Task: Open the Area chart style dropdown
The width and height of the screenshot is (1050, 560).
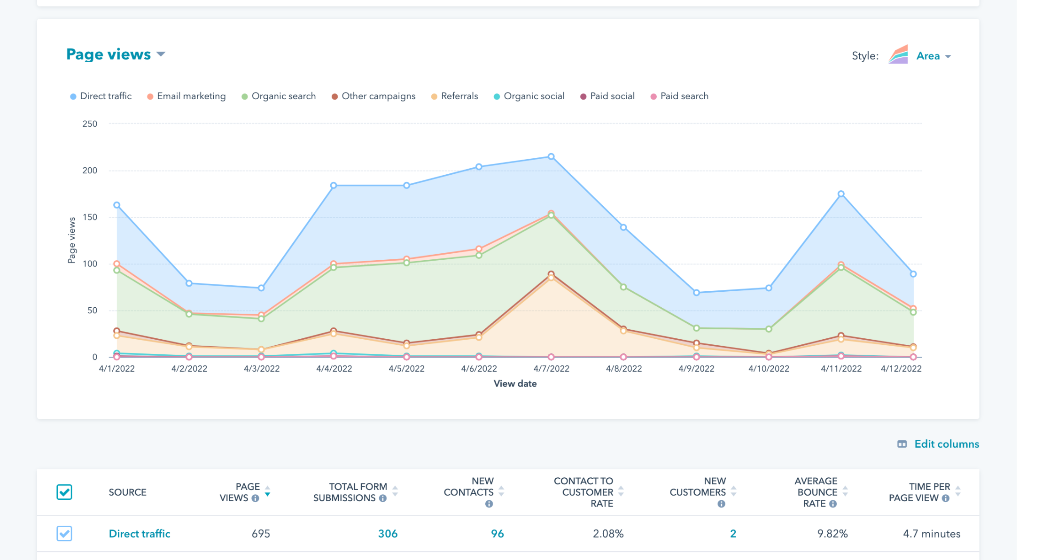Action: point(933,56)
